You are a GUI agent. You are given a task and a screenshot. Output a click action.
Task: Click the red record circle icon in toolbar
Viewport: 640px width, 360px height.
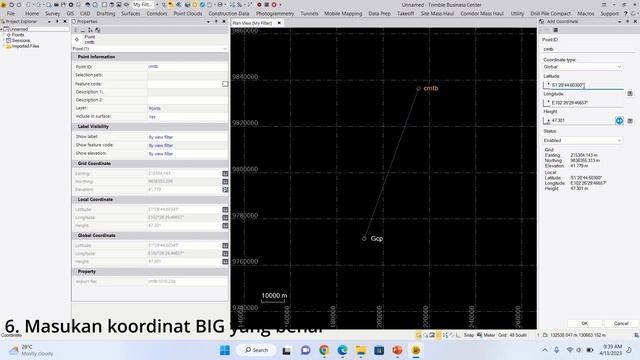click(259, 5)
